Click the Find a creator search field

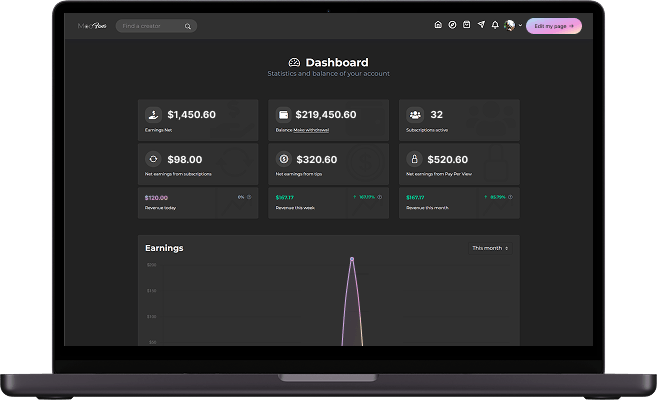[x=156, y=26]
